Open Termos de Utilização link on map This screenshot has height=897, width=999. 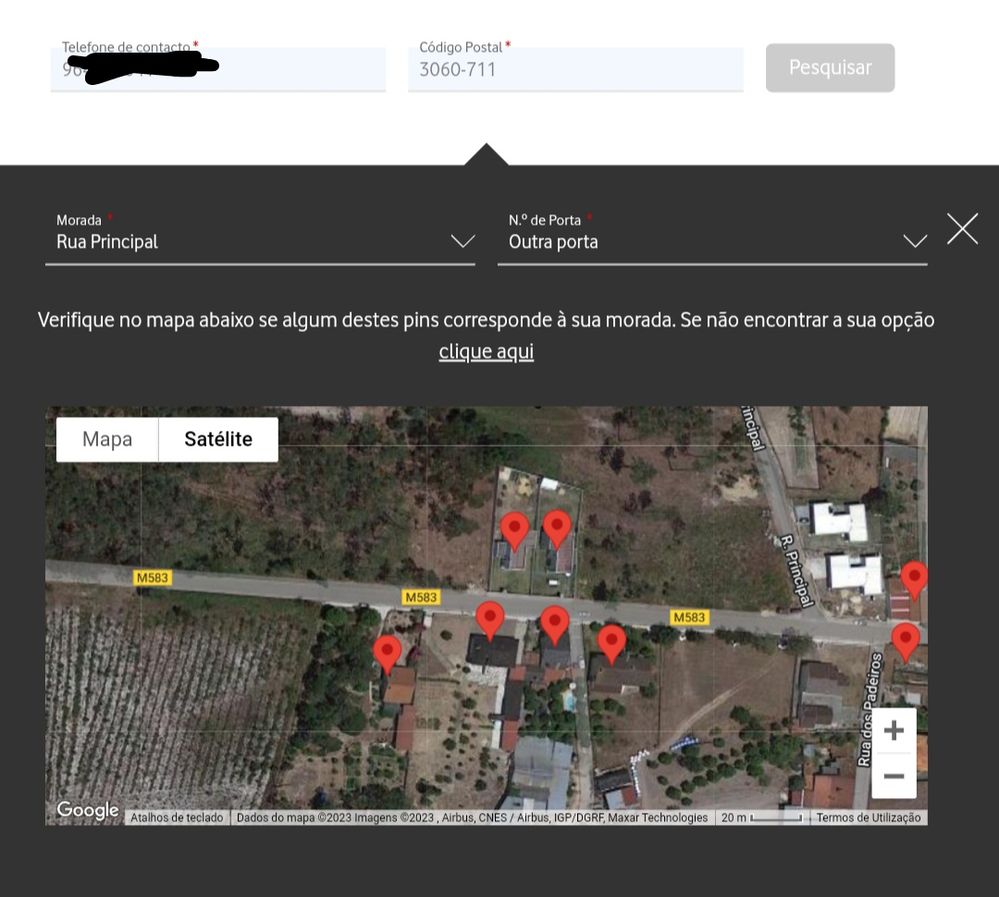868,818
